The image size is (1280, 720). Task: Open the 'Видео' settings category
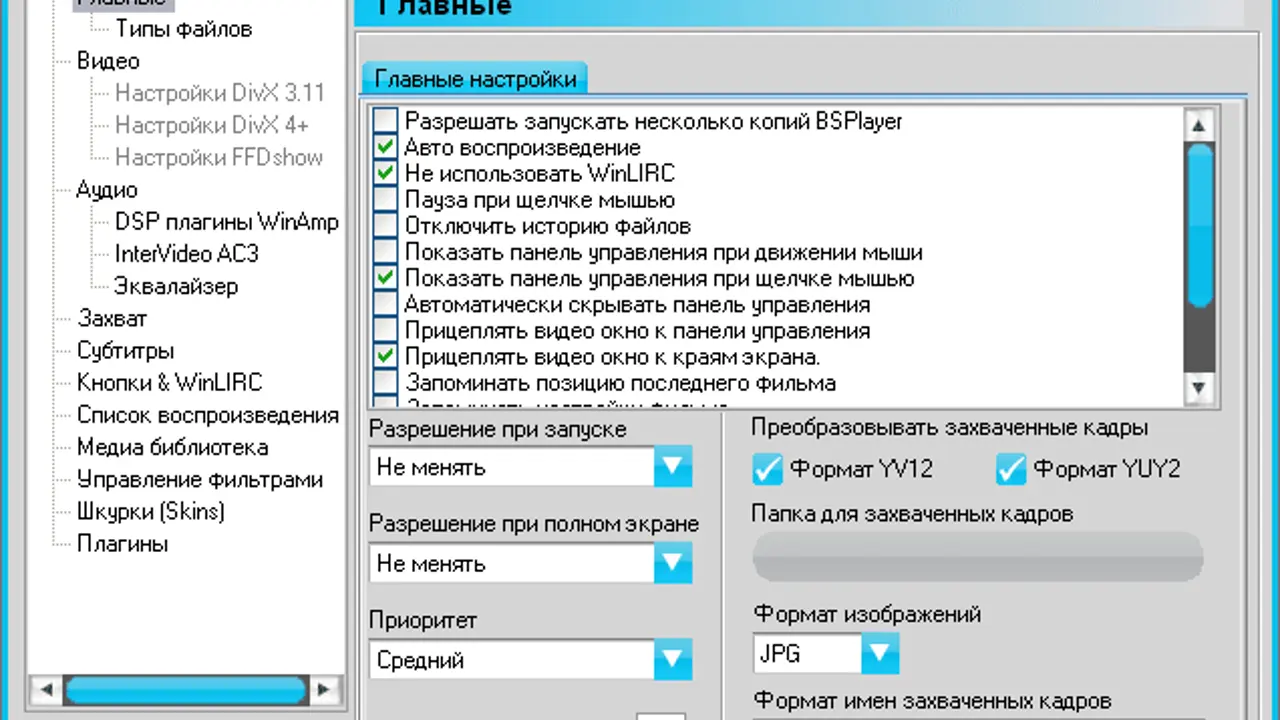pyautogui.click(x=108, y=61)
